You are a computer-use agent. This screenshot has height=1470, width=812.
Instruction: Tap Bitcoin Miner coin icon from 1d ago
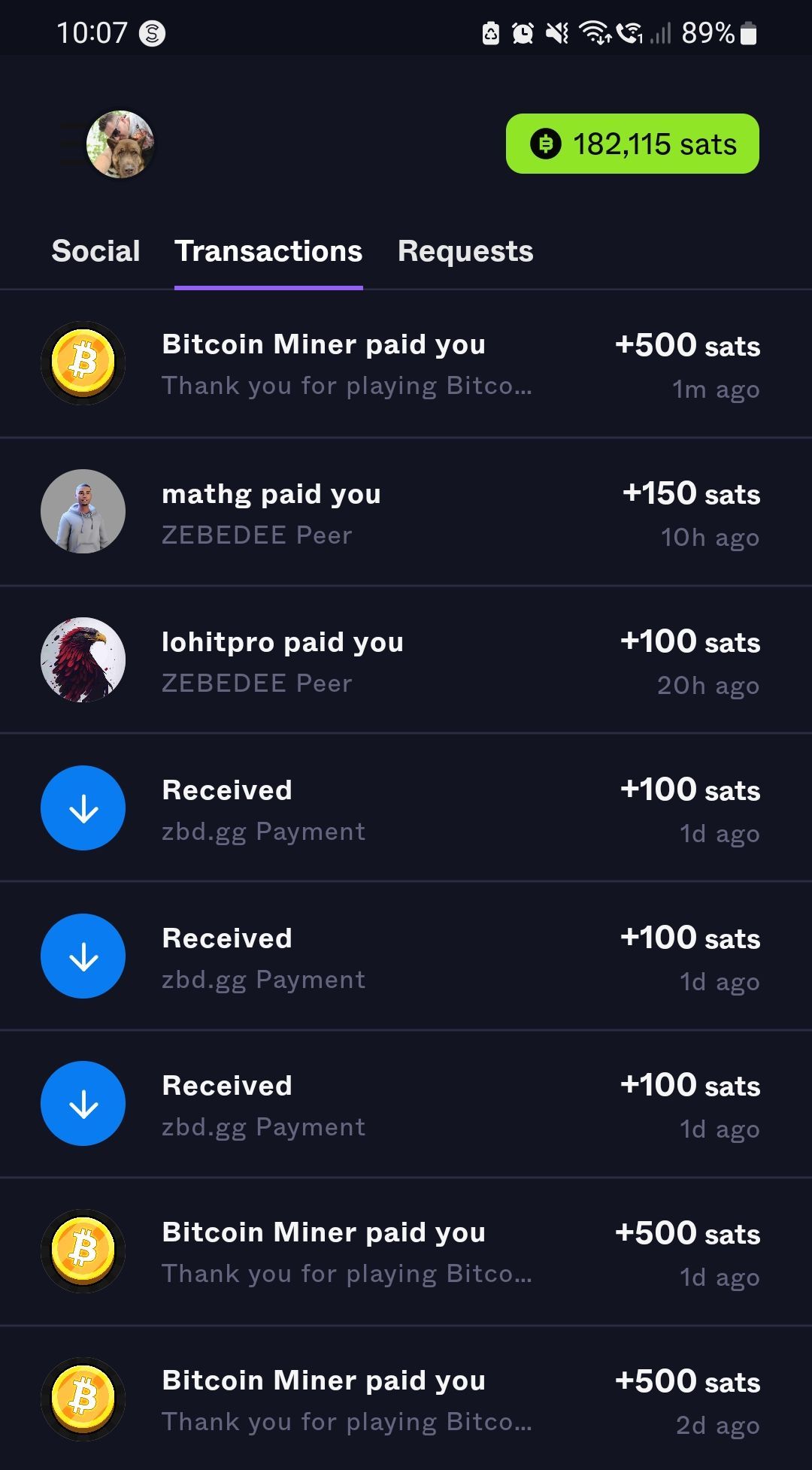pos(83,1251)
